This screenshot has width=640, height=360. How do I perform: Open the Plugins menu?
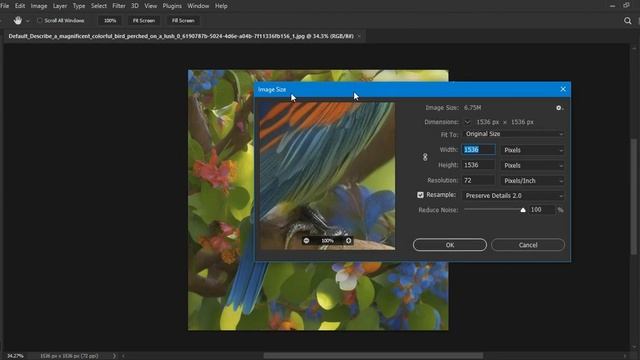pos(172,6)
